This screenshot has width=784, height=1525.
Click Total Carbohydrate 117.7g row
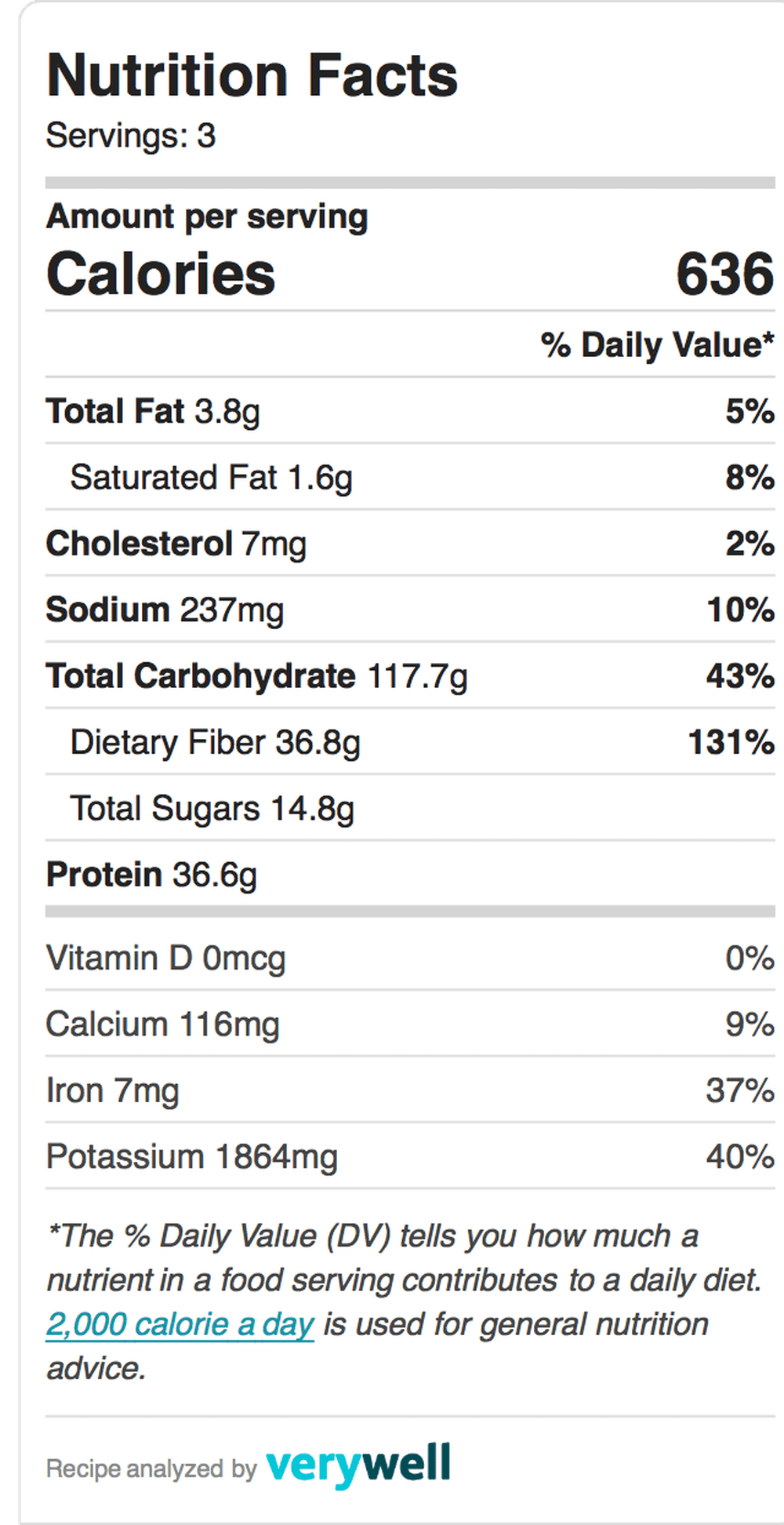pyautogui.click(x=410, y=676)
